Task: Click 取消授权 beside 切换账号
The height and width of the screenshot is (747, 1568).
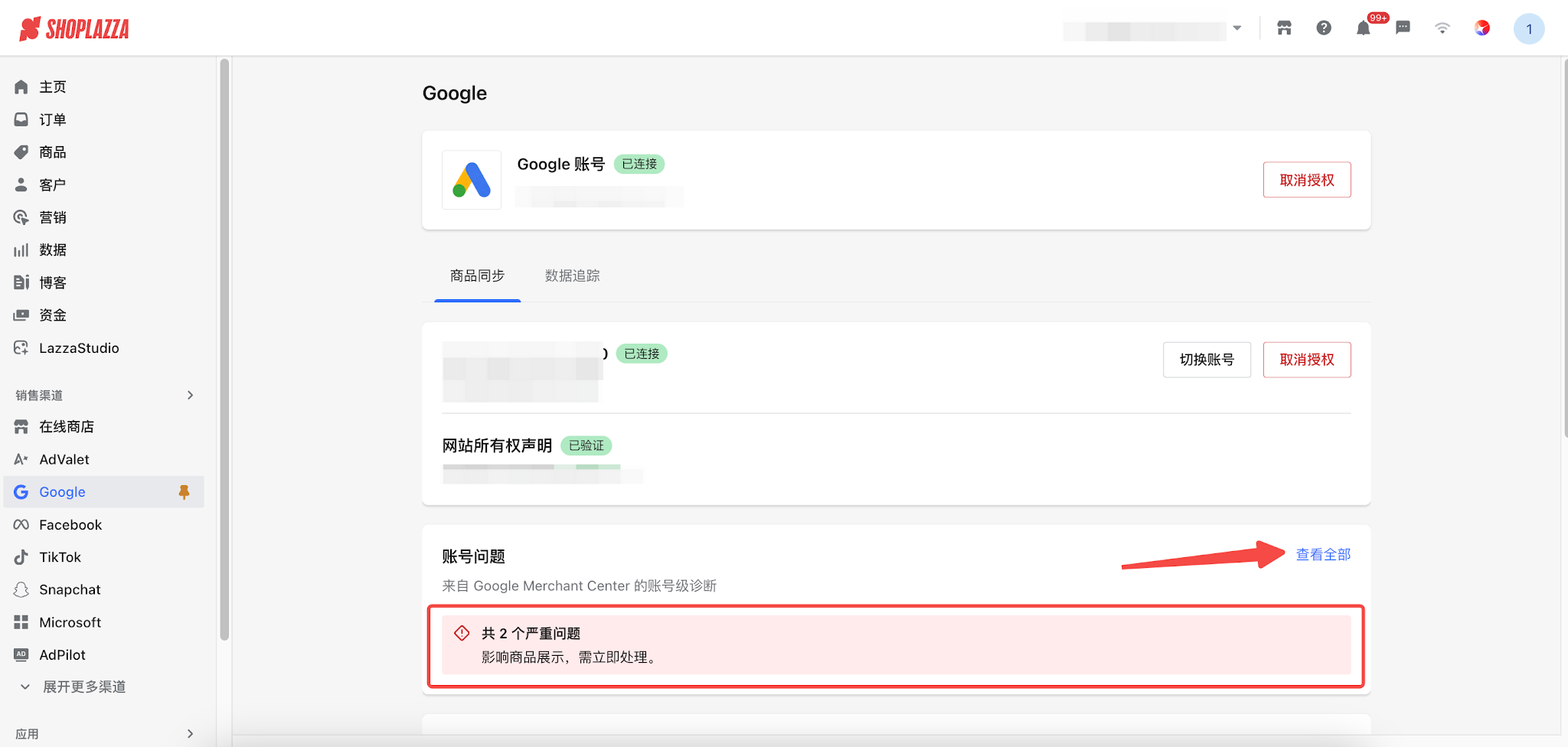Action: click(1307, 360)
